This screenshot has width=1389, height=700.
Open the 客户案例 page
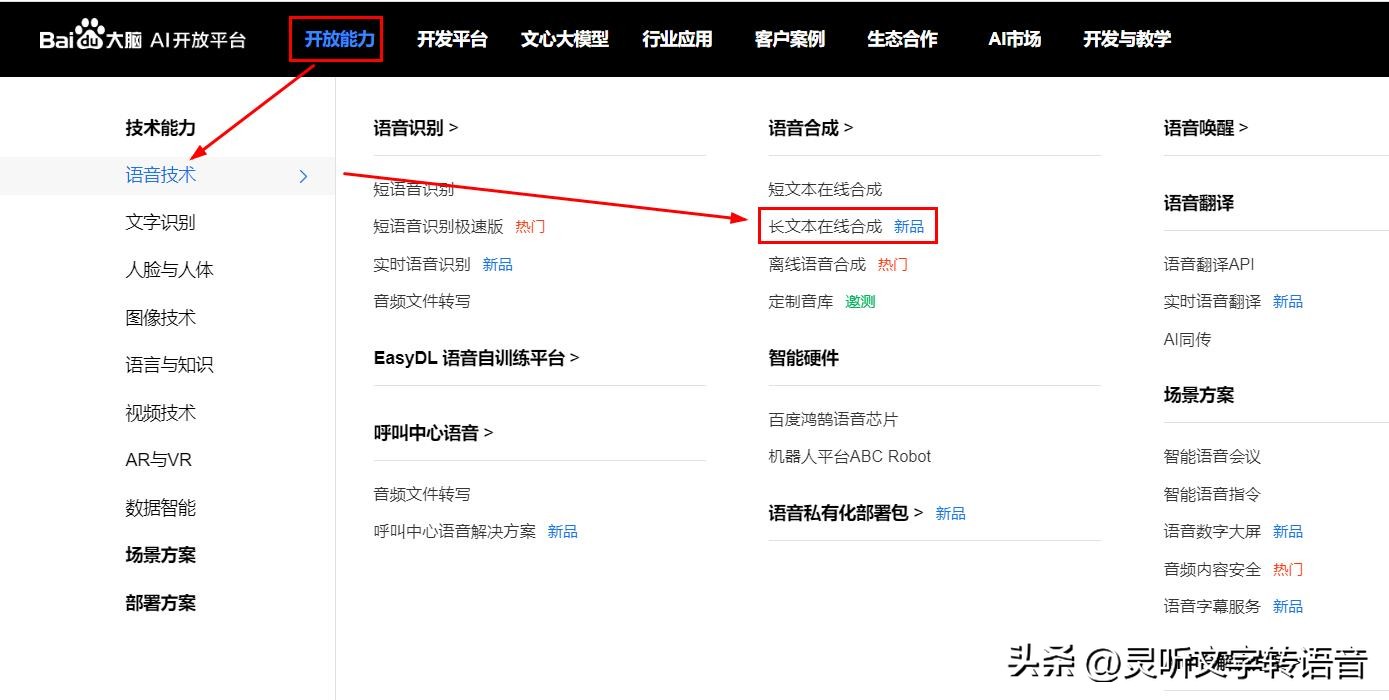click(789, 39)
